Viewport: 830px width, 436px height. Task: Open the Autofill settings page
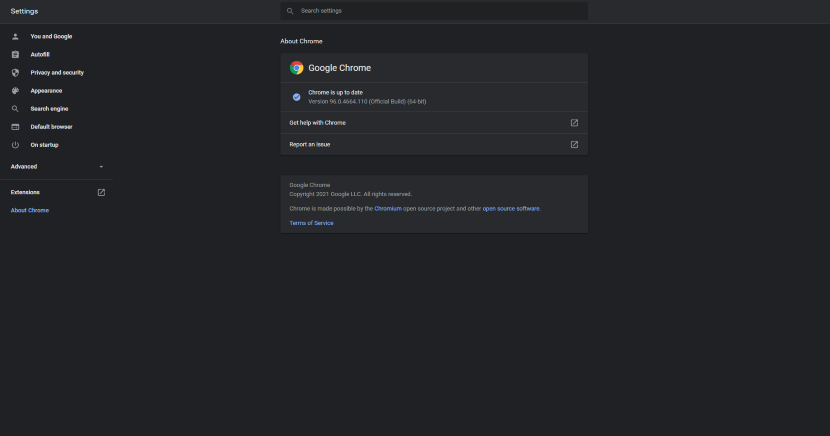click(x=40, y=54)
